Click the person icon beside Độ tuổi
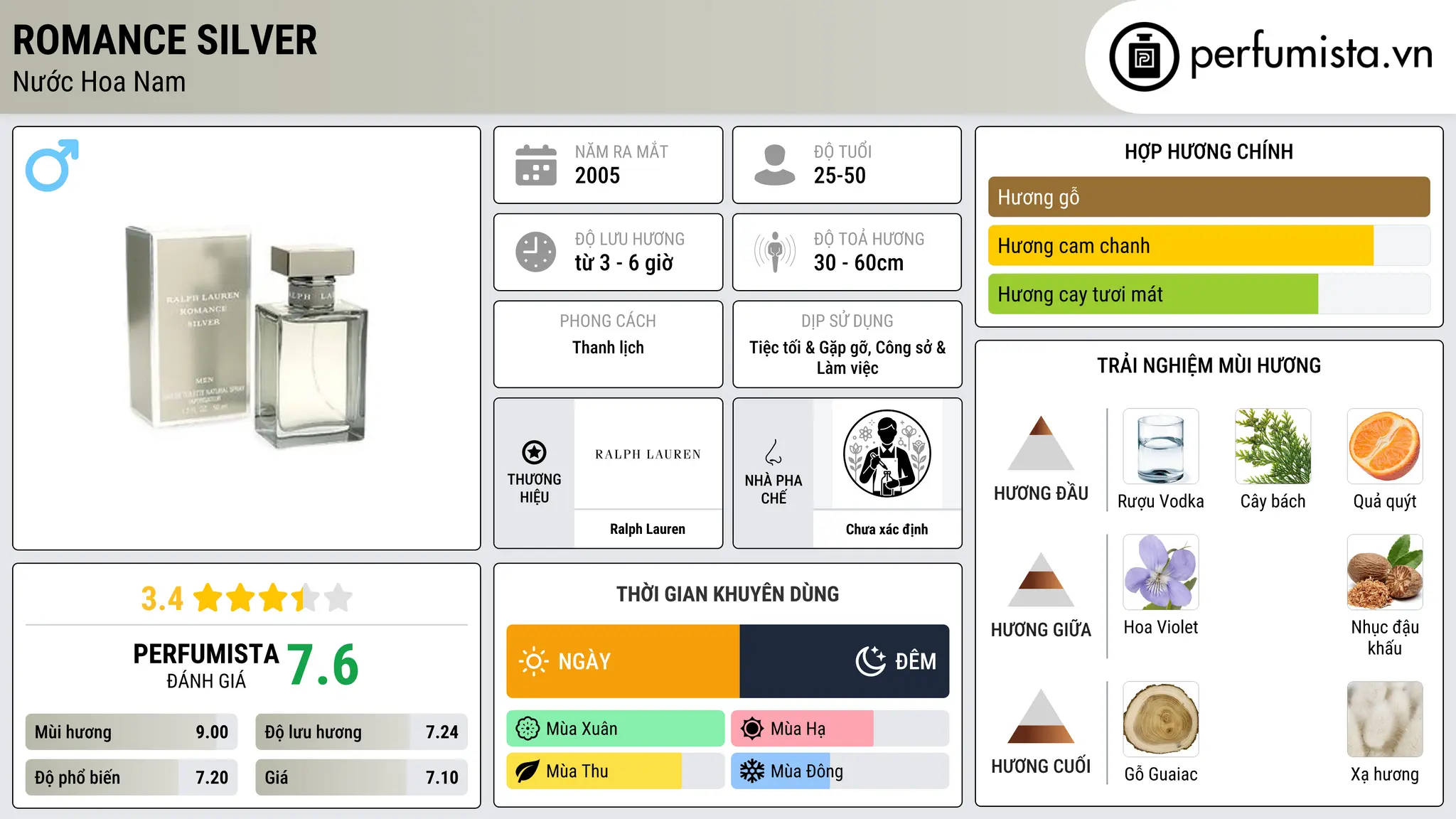 tap(775, 165)
